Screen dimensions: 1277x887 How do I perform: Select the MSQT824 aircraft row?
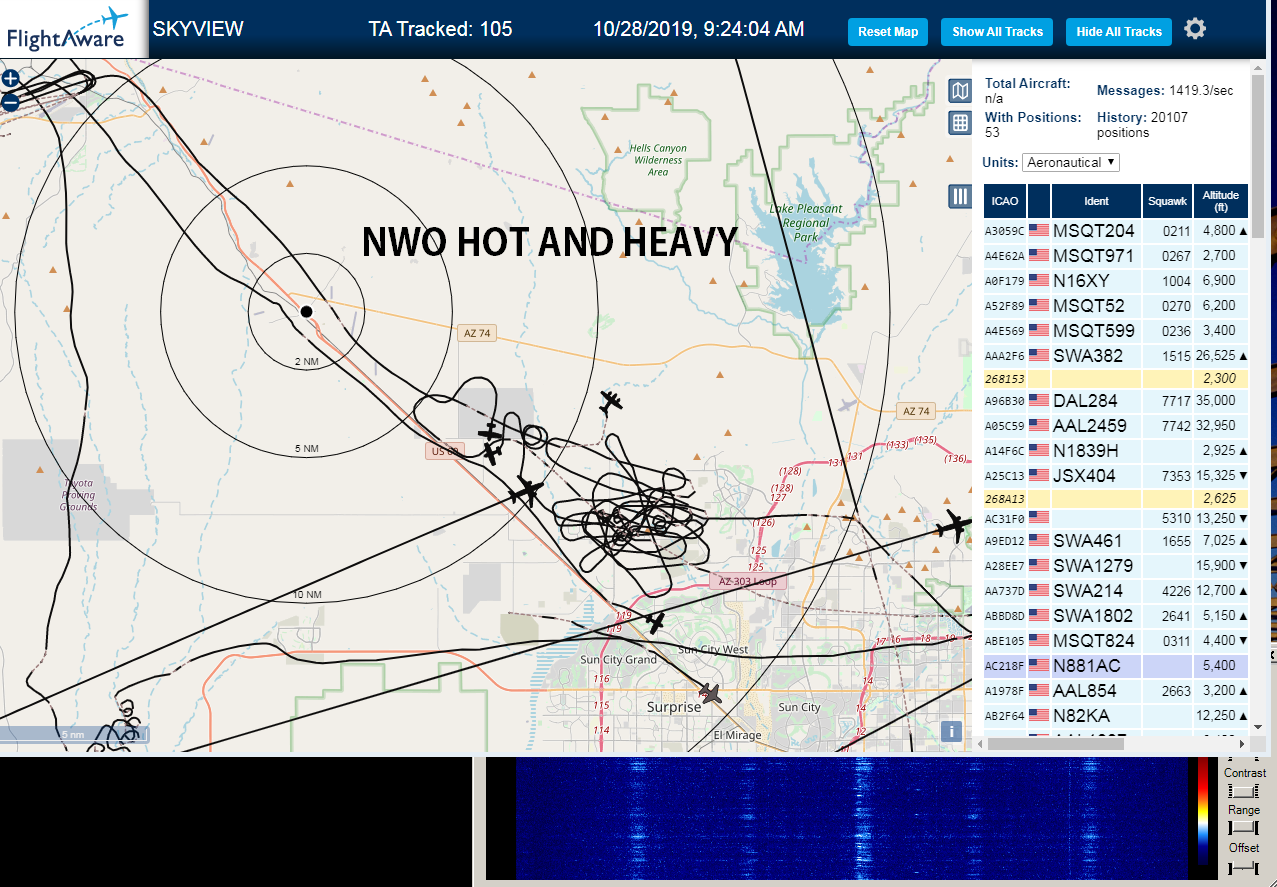tap(1116, 641)
